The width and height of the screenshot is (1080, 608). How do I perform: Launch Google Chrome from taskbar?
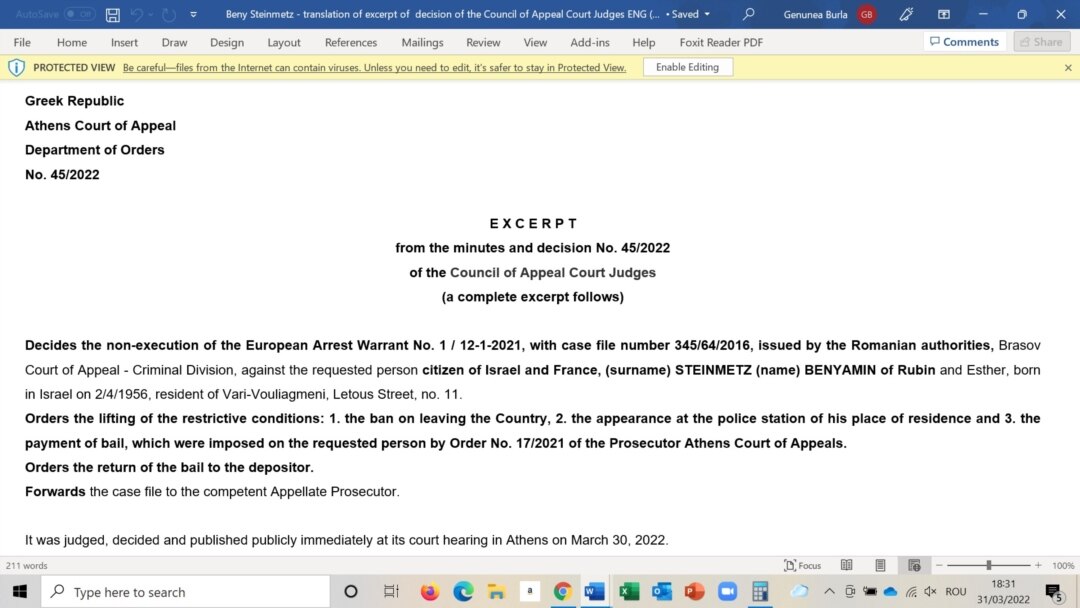(562, 591)
